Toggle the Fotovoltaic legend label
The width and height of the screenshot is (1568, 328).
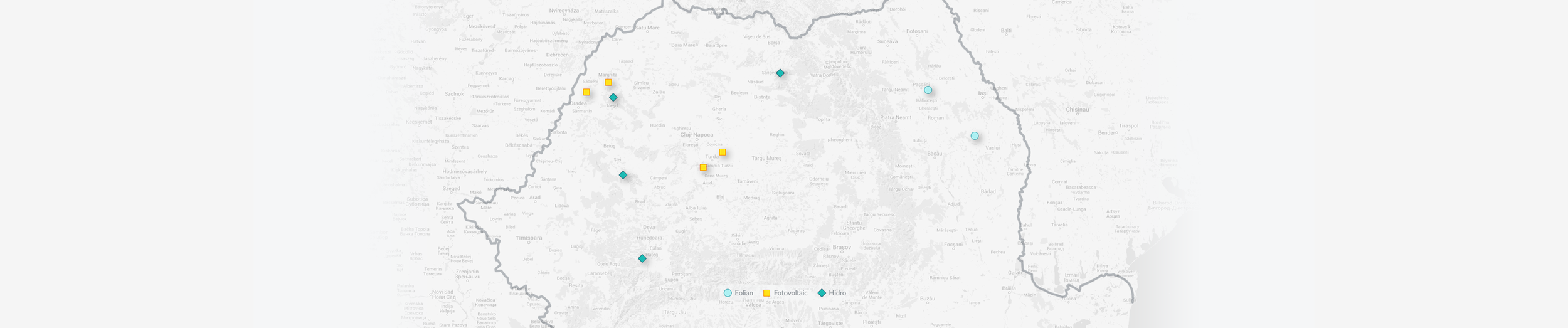pyautogui.click(x=790, y=293)
